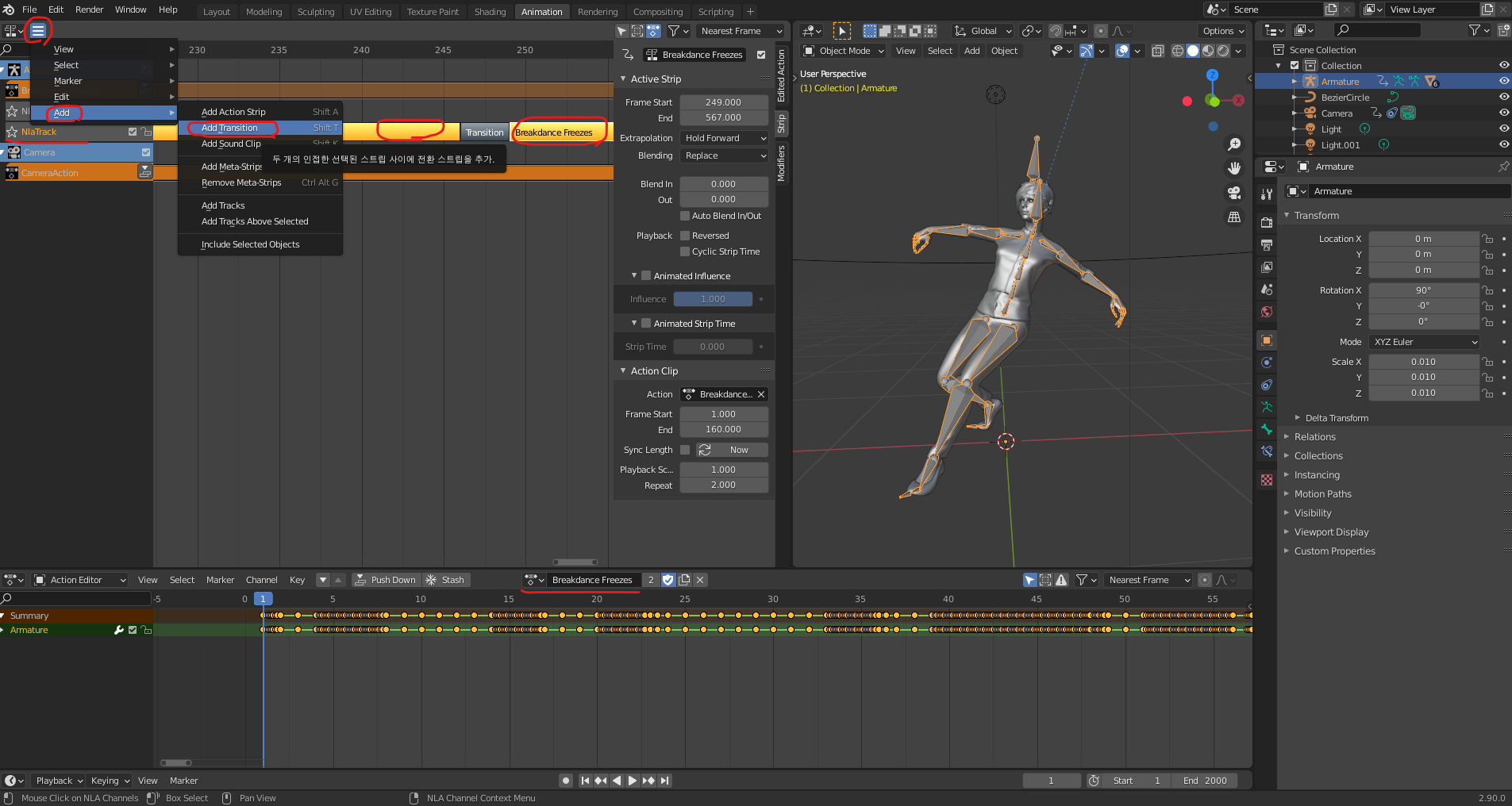Open the NLA editor hamburger menu icon
The image size is (1512, 806).
pos(37,31)
